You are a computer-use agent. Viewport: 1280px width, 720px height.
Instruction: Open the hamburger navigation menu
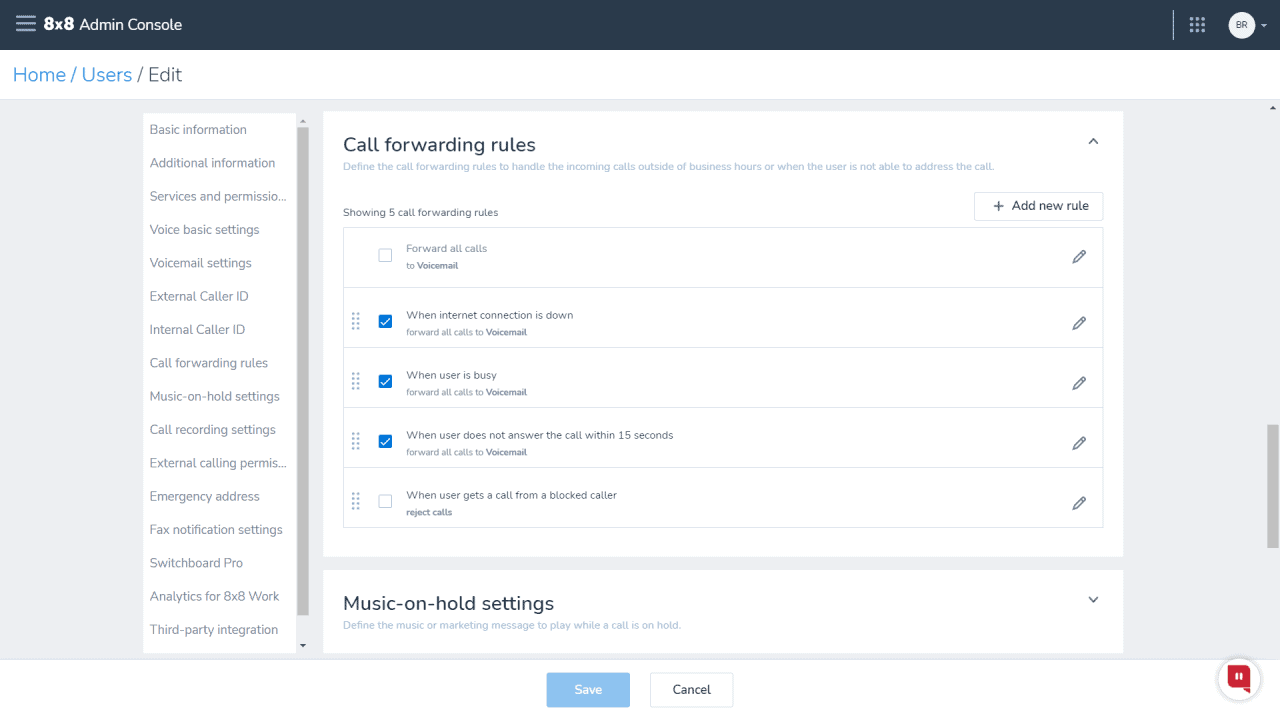point(26,24)
